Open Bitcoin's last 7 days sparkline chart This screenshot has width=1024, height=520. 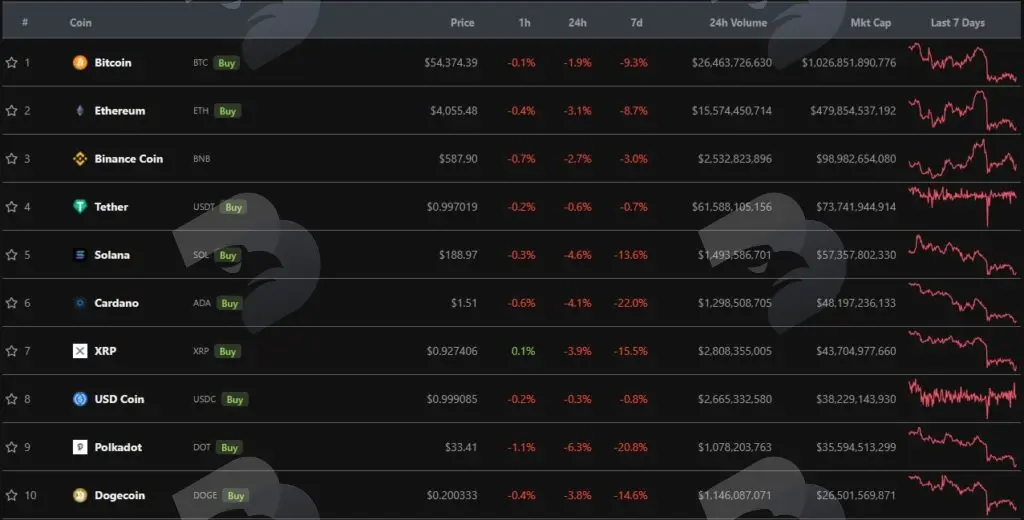[963, 63]
